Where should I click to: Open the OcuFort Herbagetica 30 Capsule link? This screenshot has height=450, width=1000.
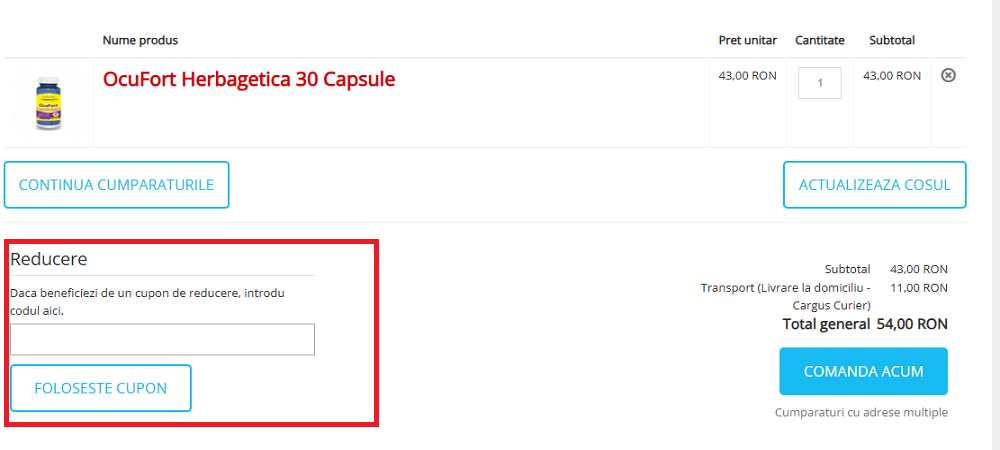[249, 79]
